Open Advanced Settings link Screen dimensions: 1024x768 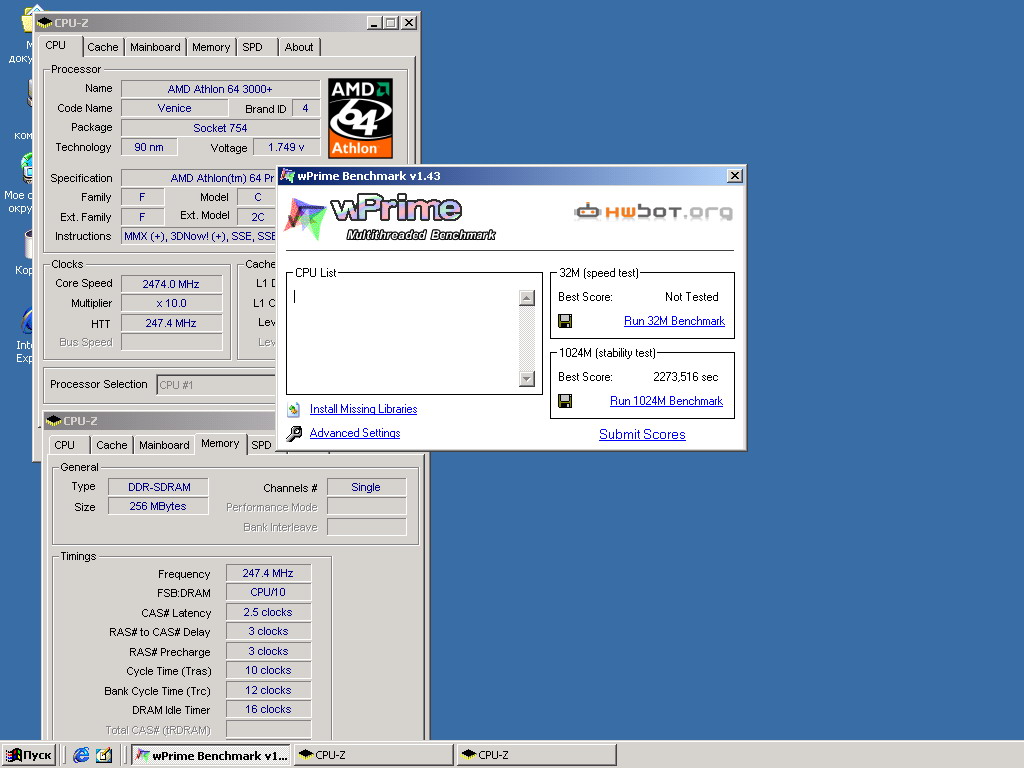(x=355, y=433)
